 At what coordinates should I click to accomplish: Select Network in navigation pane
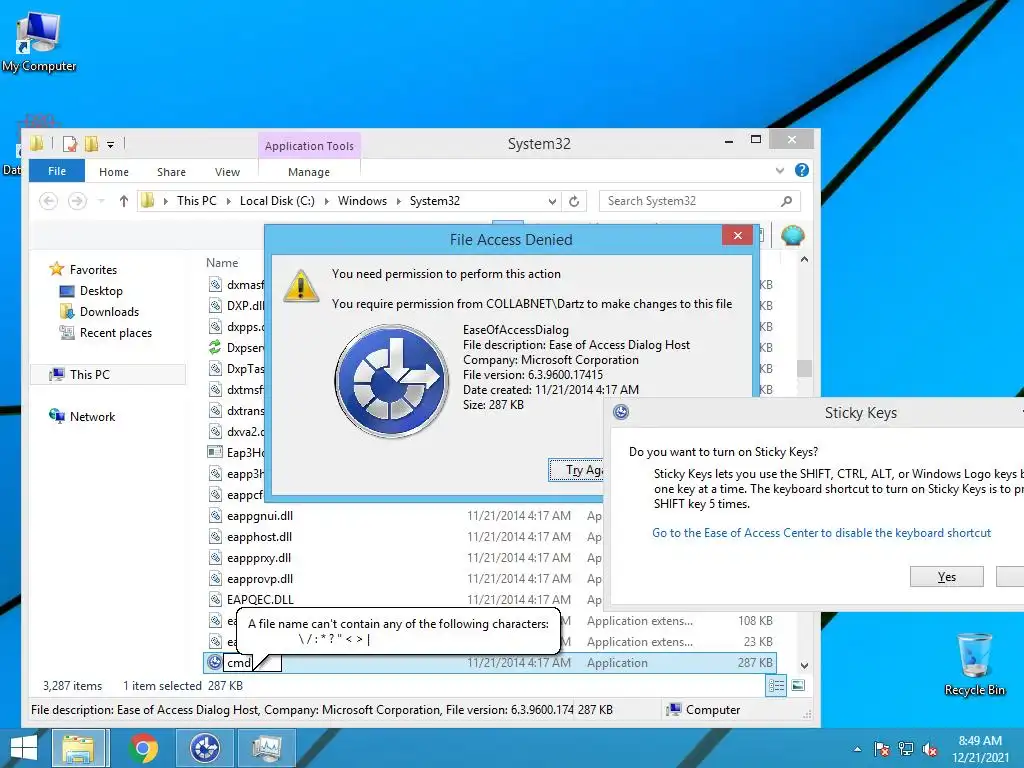[92, 417]
